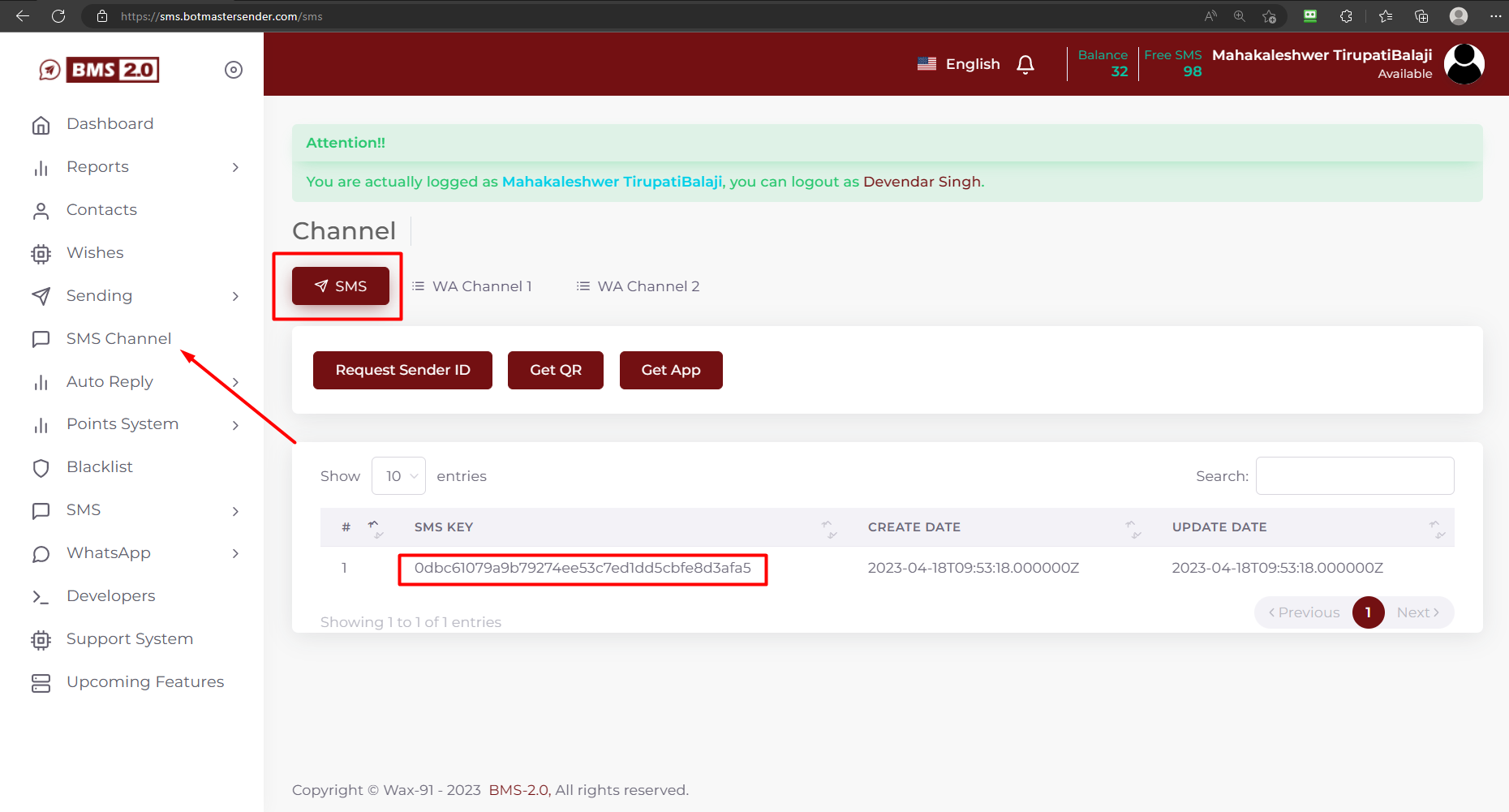Open SMS Channel menu item
The height and width of the screenshot is (812, 1509).
tap(118, 339)
